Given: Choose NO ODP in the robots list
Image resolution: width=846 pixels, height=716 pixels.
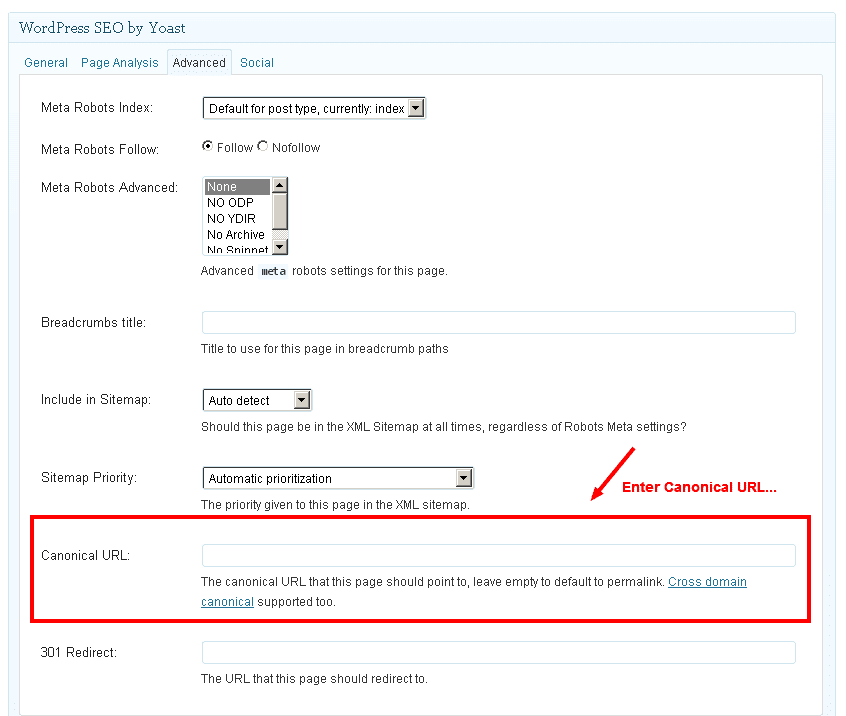Looking at the screenshot, I should 237,203.
